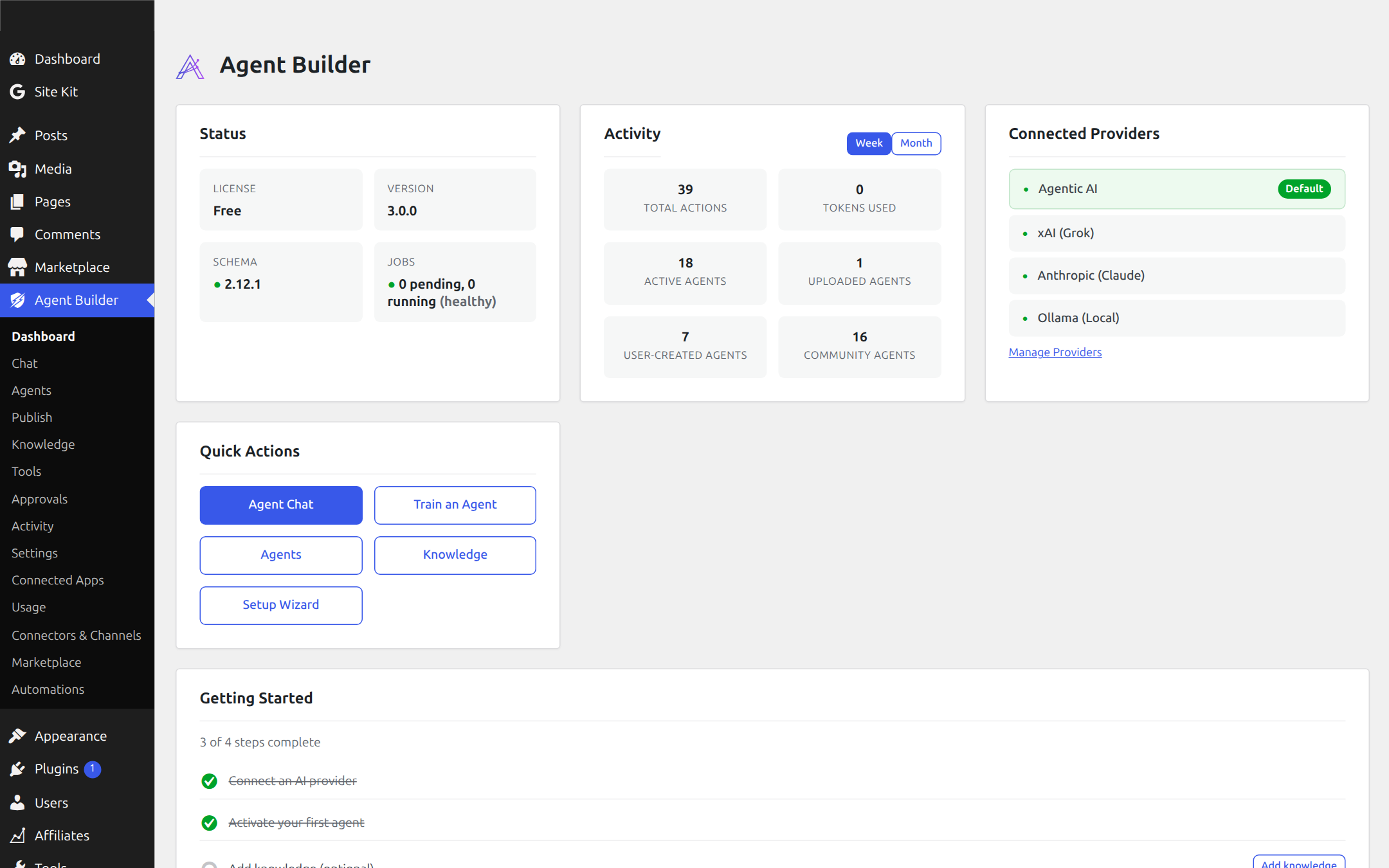Click the 16 Community Agents stat card

click(859, 347)
